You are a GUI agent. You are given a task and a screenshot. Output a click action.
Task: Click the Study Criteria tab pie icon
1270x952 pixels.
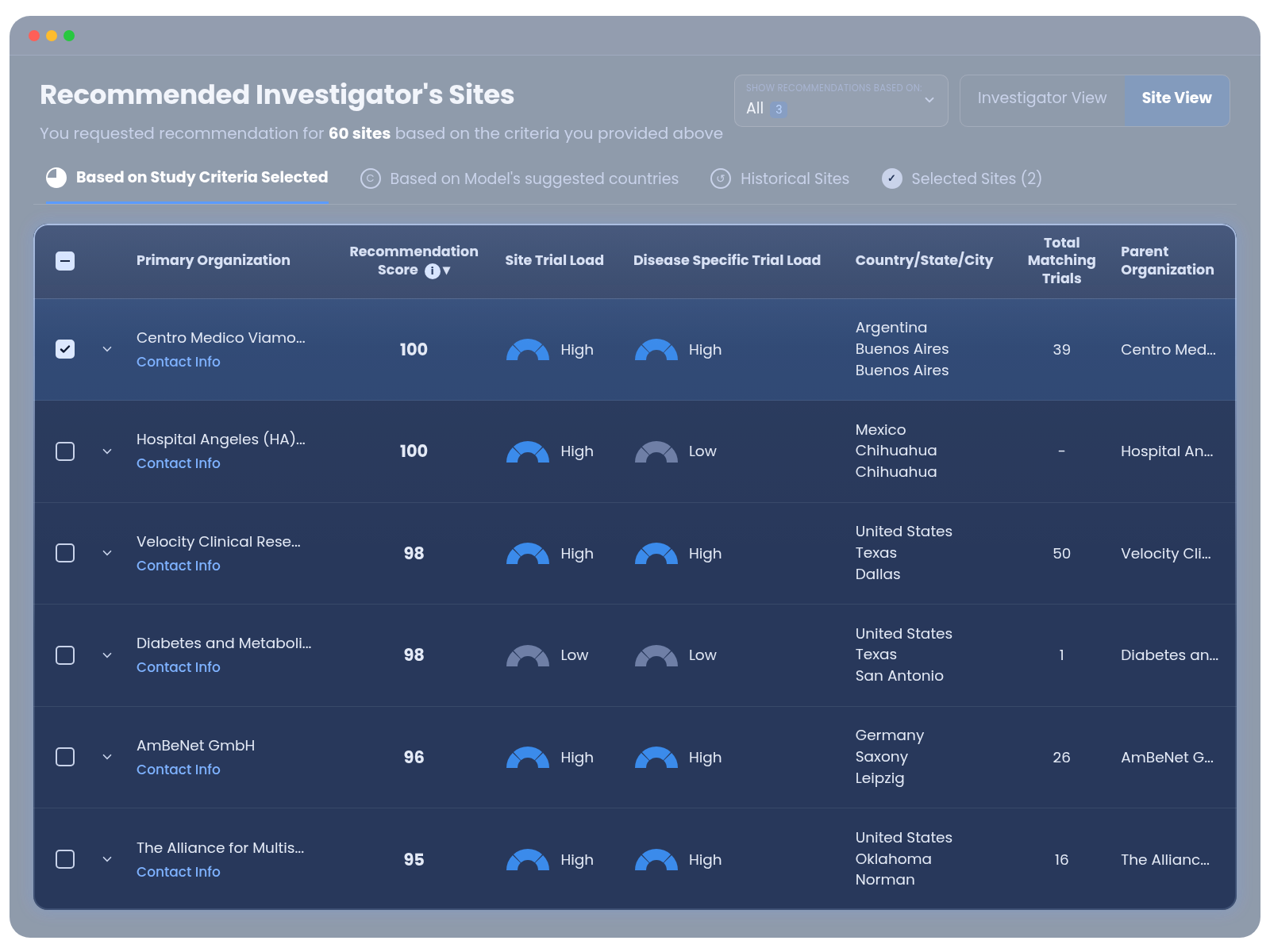[56, 178]
